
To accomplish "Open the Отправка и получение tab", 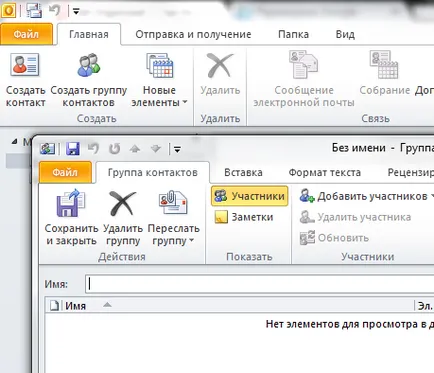I will point(193,34).
